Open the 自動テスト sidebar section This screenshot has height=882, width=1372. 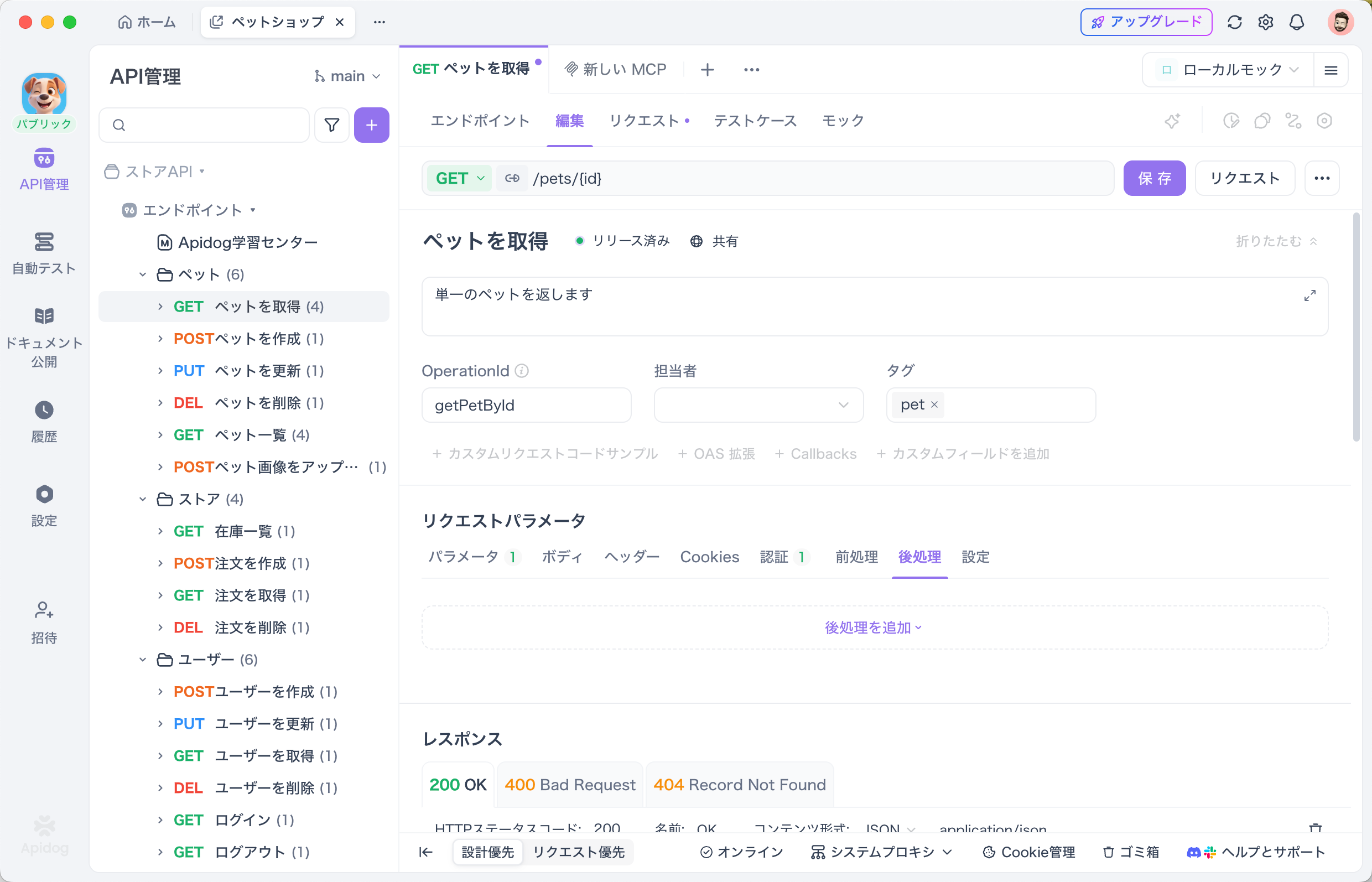(44, 254)
